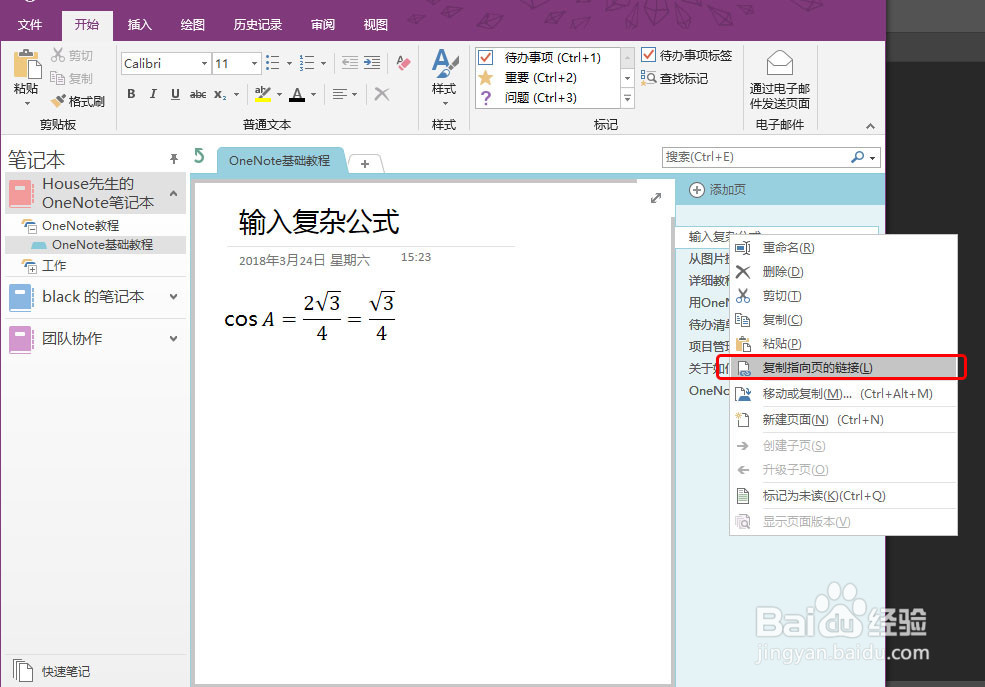Viewport: 985px width, 687px height.
Task: Insert a numbered list
Action: click(307, 63)
